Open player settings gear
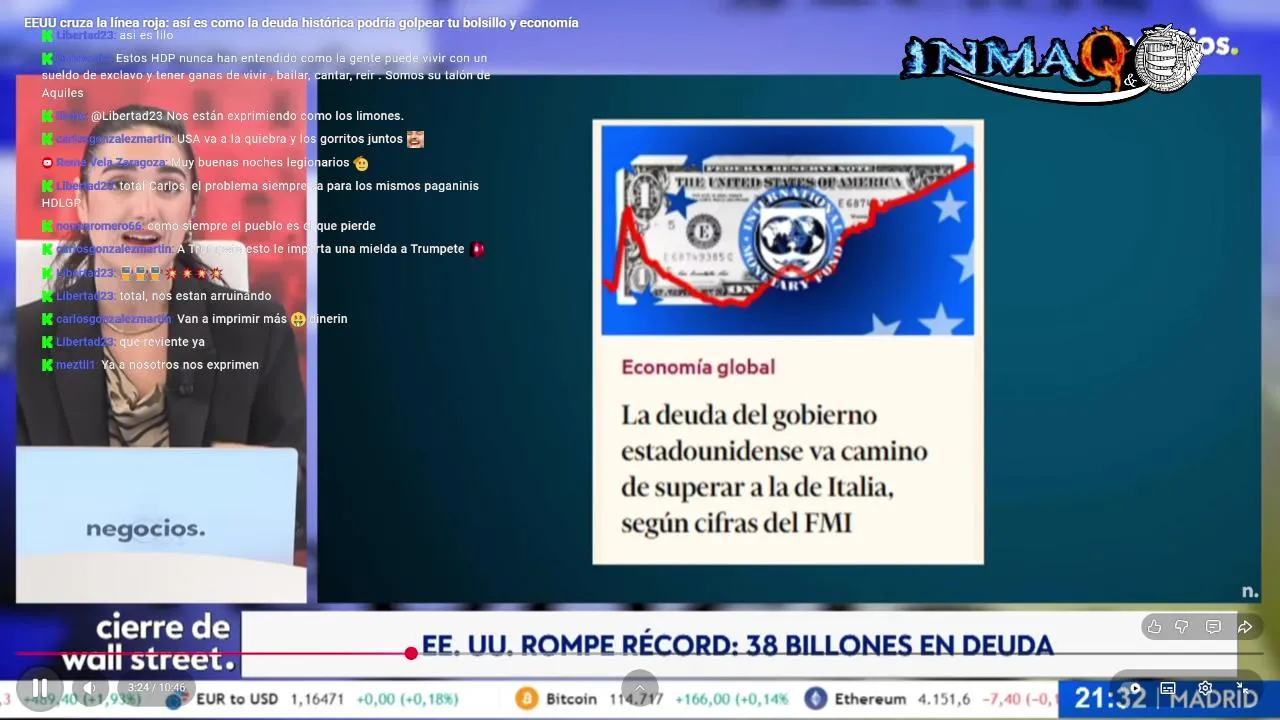The image size is (1280, 720). tap(1205, 688)
